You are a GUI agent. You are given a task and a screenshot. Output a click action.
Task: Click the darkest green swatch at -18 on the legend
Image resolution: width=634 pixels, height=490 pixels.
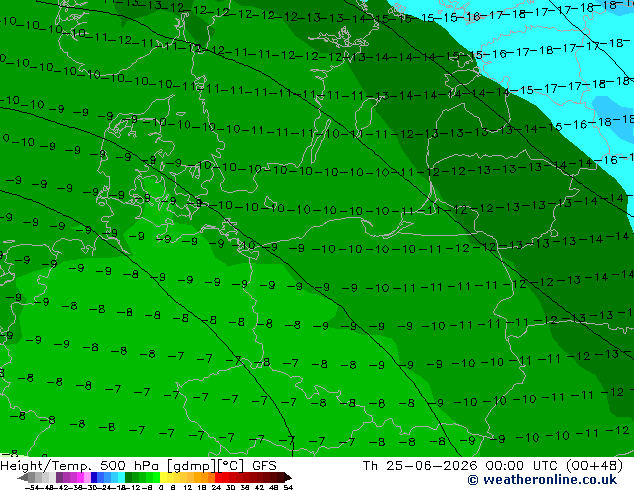point(129,477)
